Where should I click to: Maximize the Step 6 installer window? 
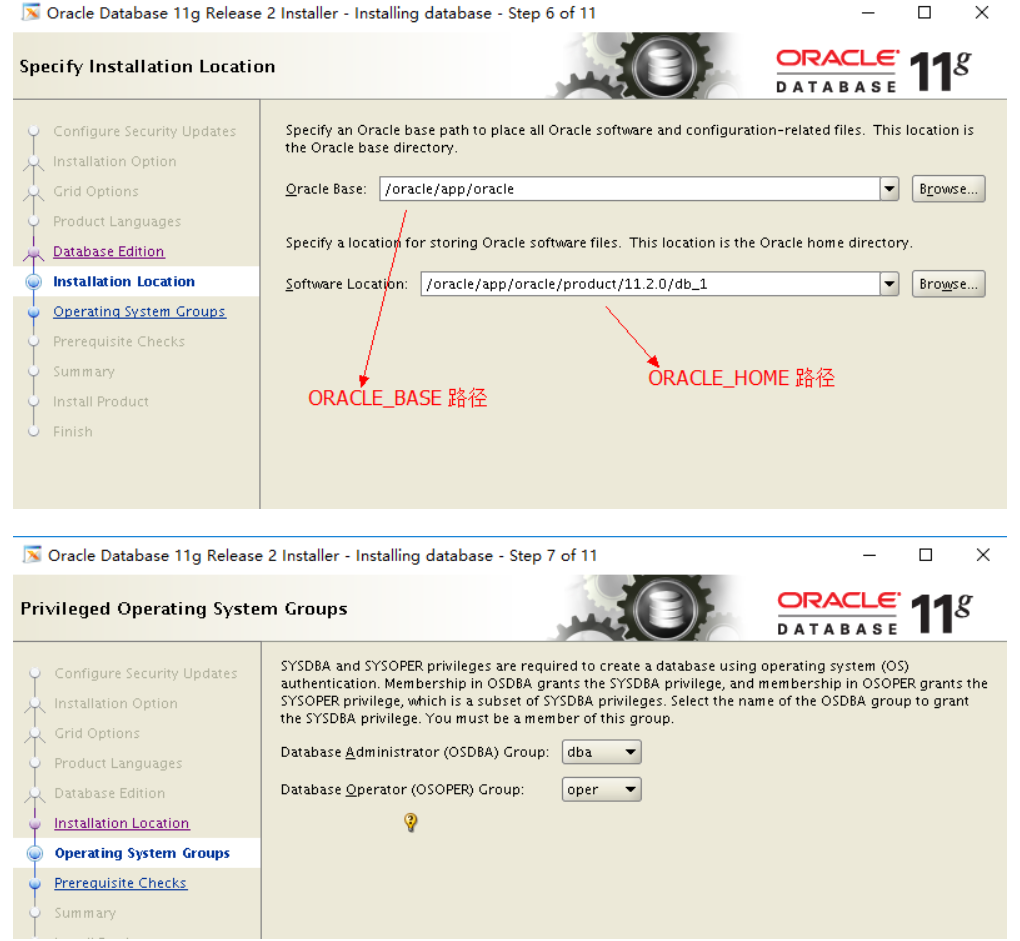coord(924,12)
